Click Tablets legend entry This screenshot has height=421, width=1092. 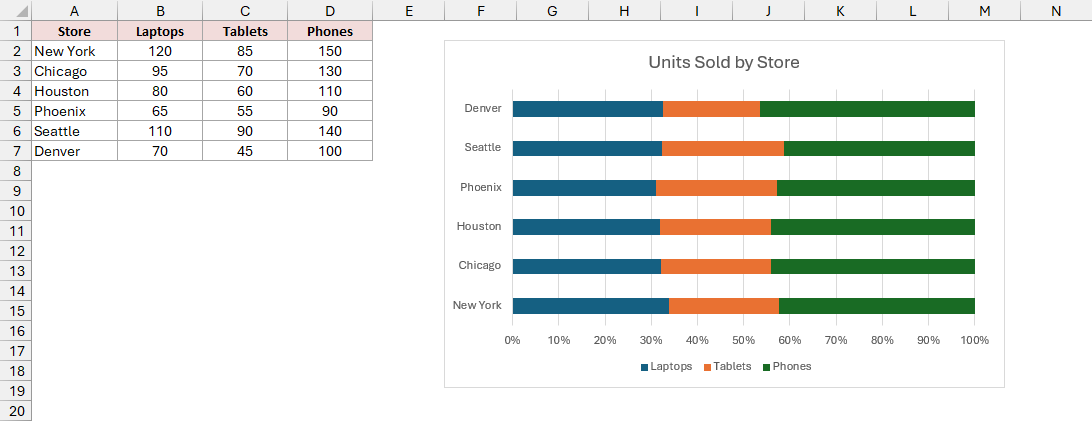pos(728,366)
